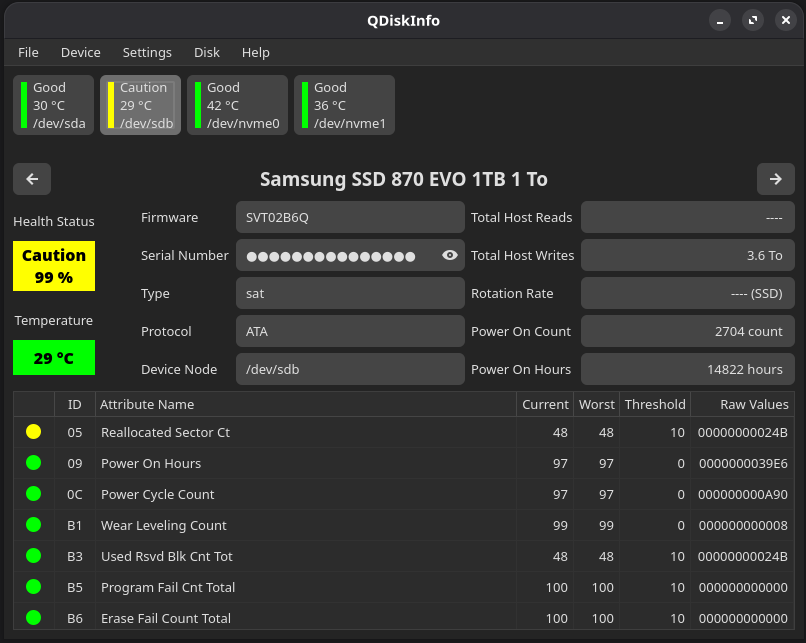
Task: Select the Used Rsvd Blk Cnt Tot attribute
Action: 167,556
